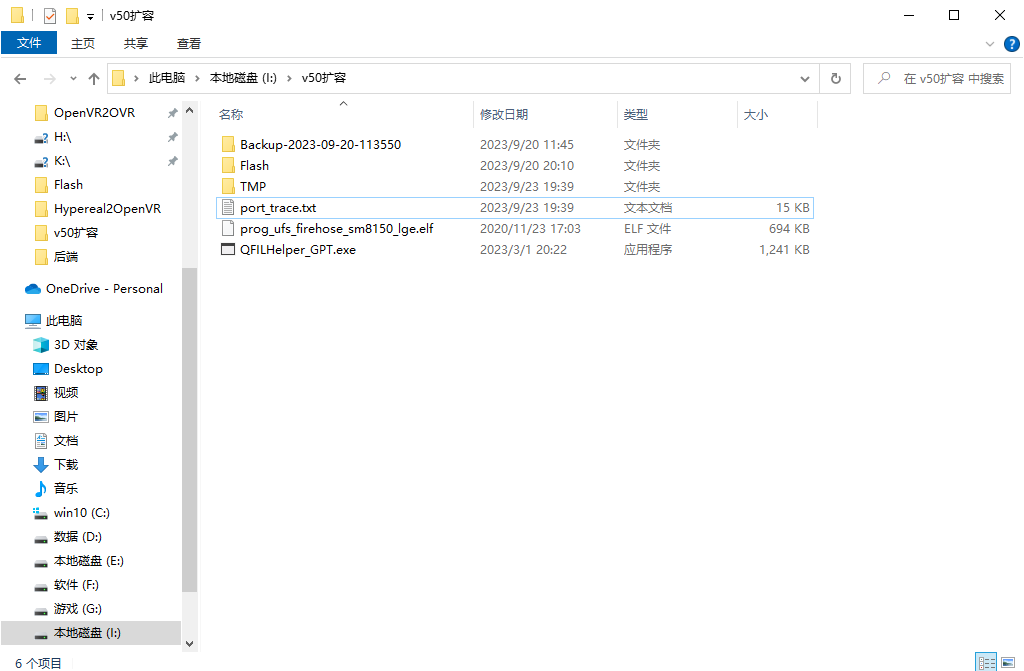Open the Backup-2023-09-20-113550 folder
This screenshot has width=1024, height=671.
320,145
